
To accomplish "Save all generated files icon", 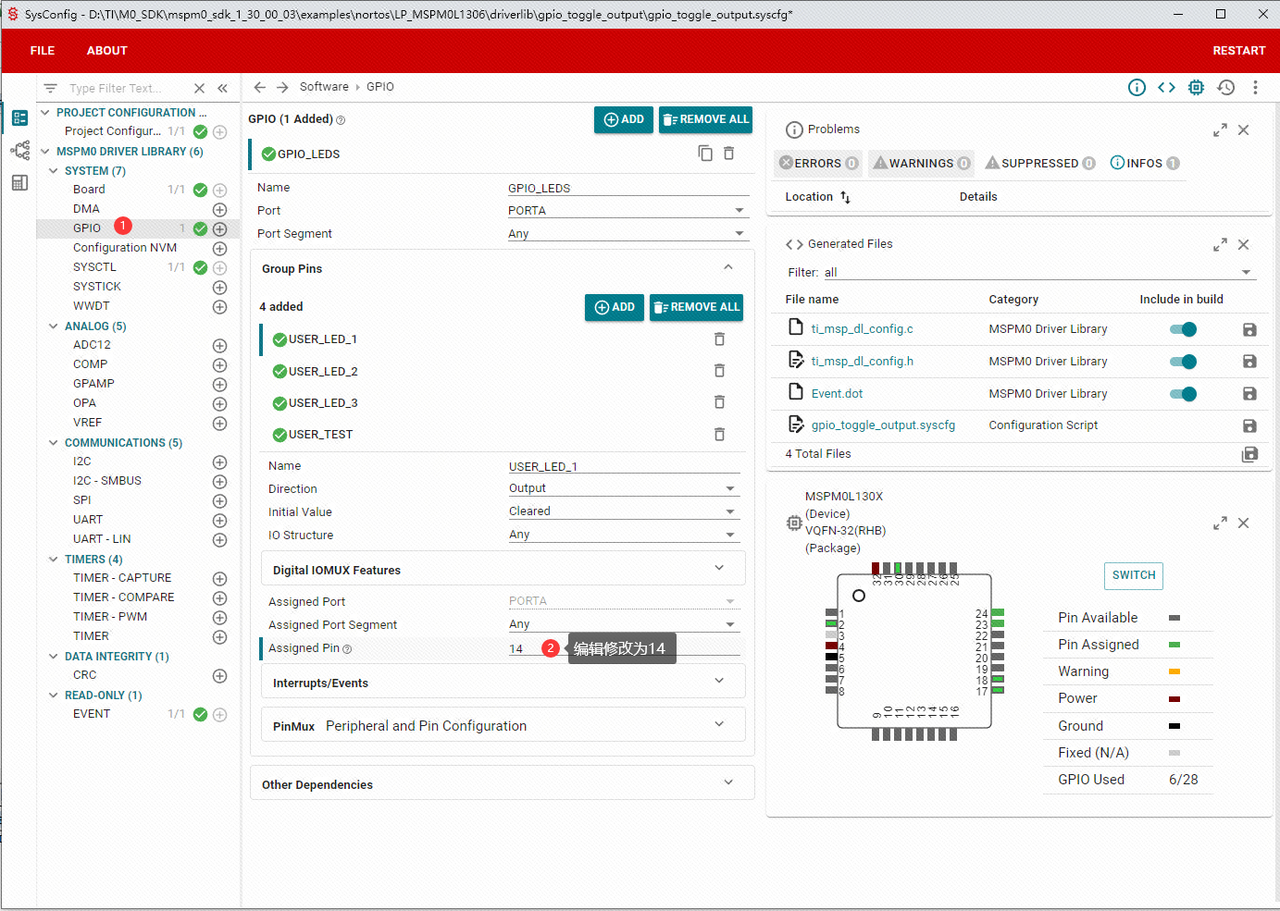I will (x=1249, y=454).
